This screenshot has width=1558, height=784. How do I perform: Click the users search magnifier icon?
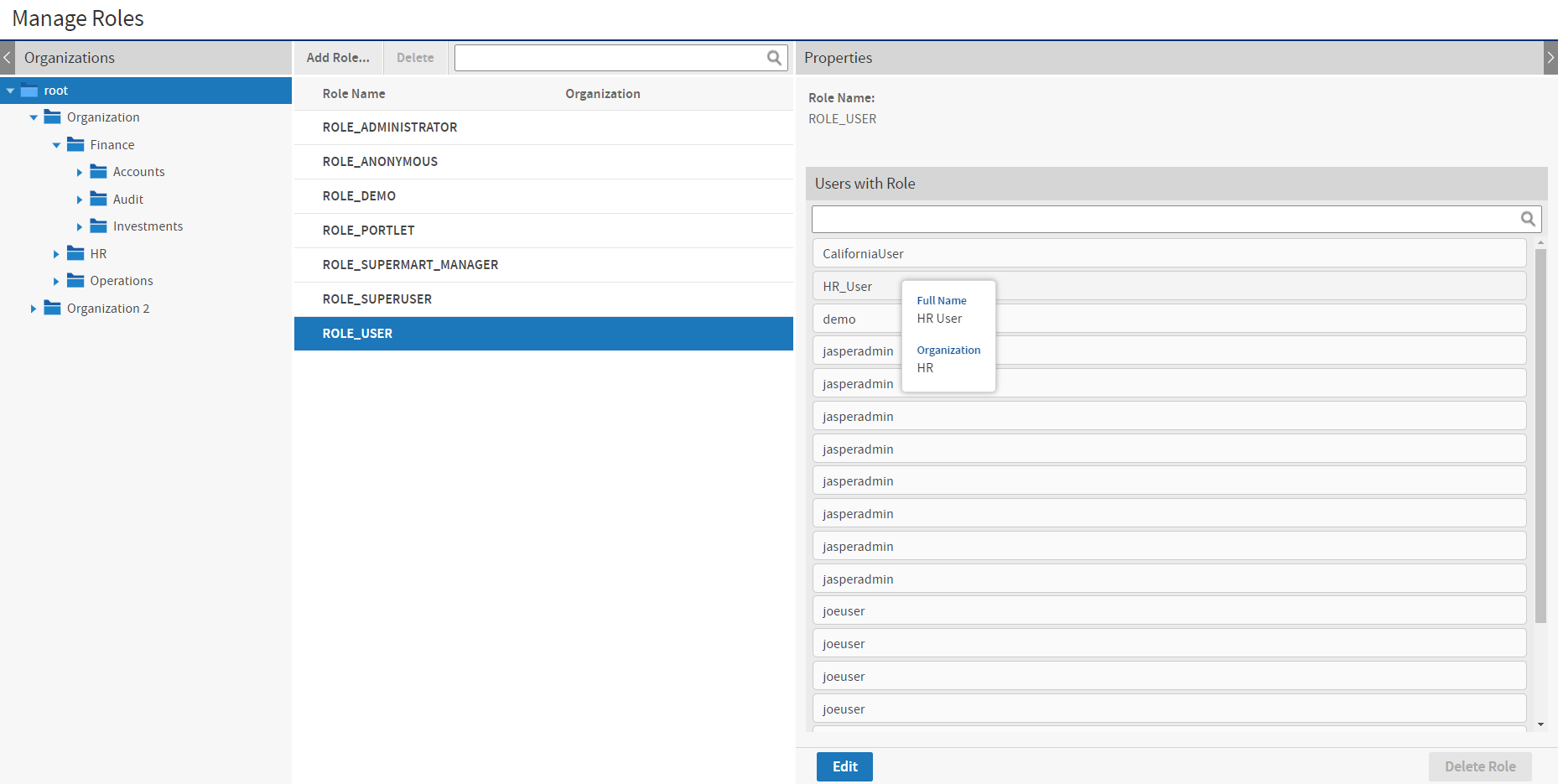click(1528, 219)
